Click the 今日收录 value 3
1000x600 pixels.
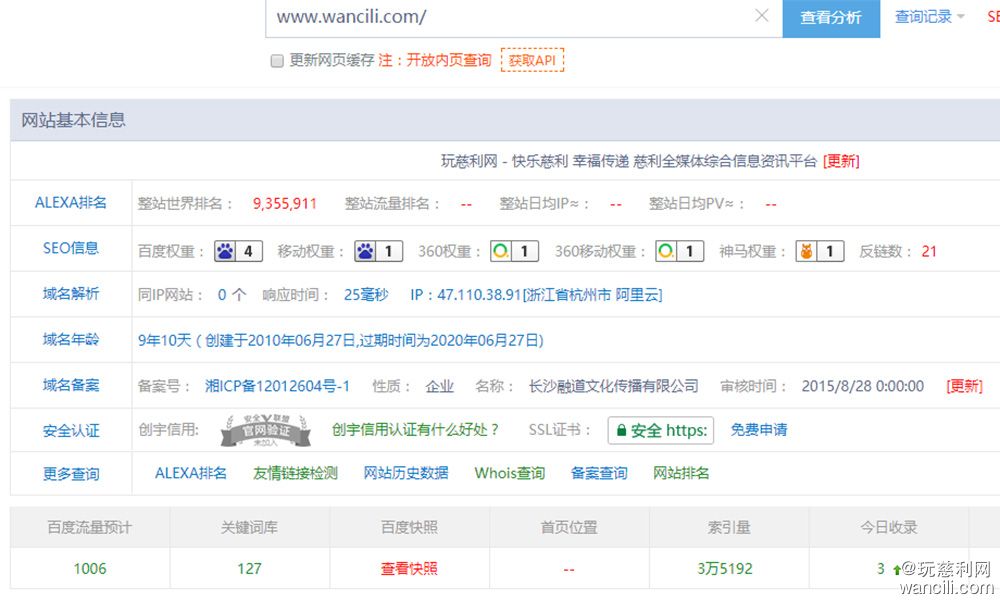click(881, 569)
